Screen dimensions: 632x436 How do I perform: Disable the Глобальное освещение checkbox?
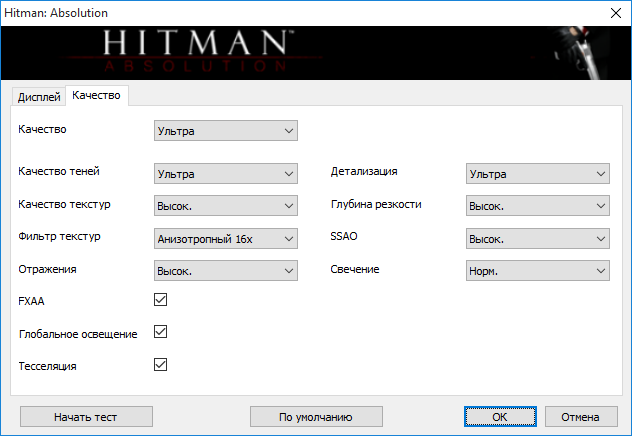click(160, 332)
